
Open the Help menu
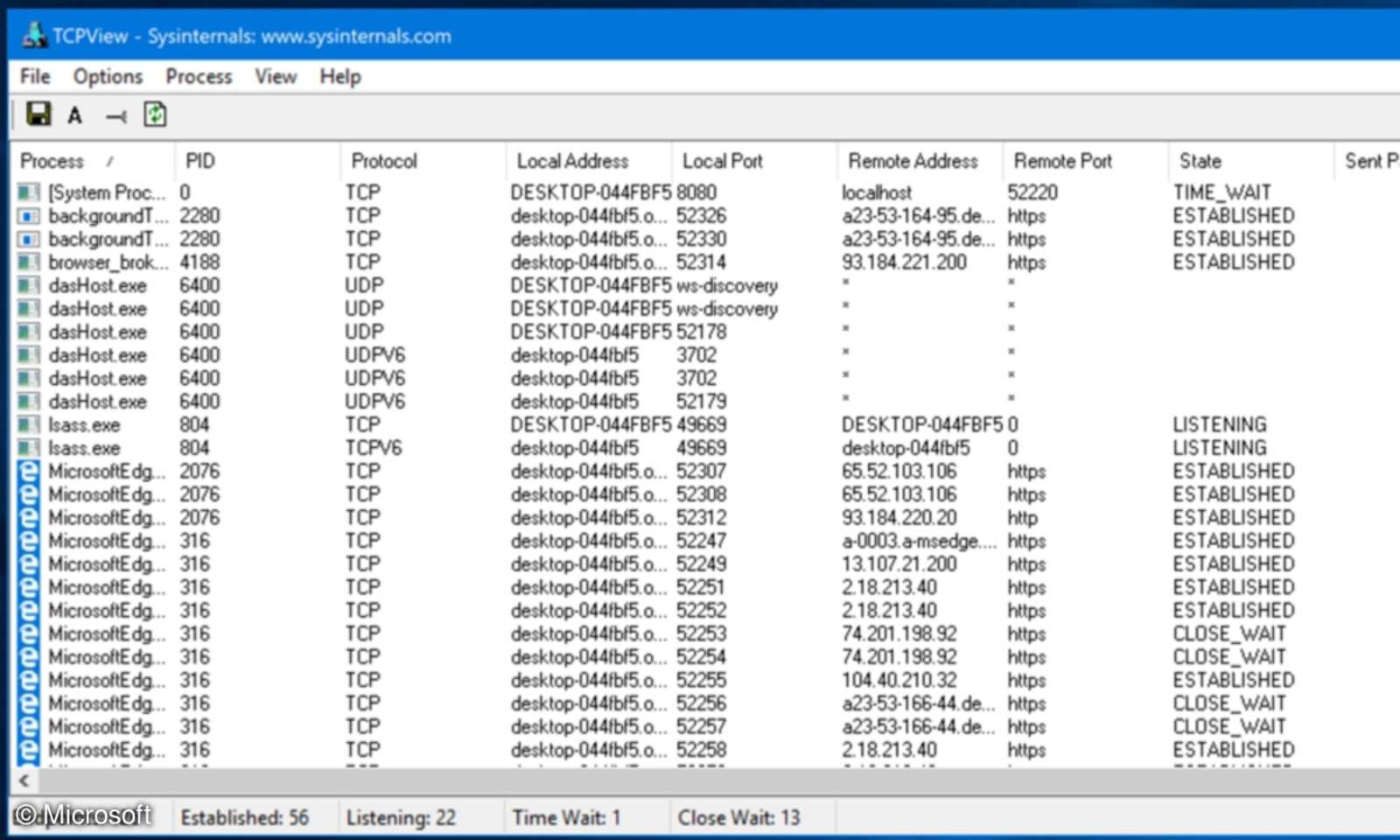339,77
